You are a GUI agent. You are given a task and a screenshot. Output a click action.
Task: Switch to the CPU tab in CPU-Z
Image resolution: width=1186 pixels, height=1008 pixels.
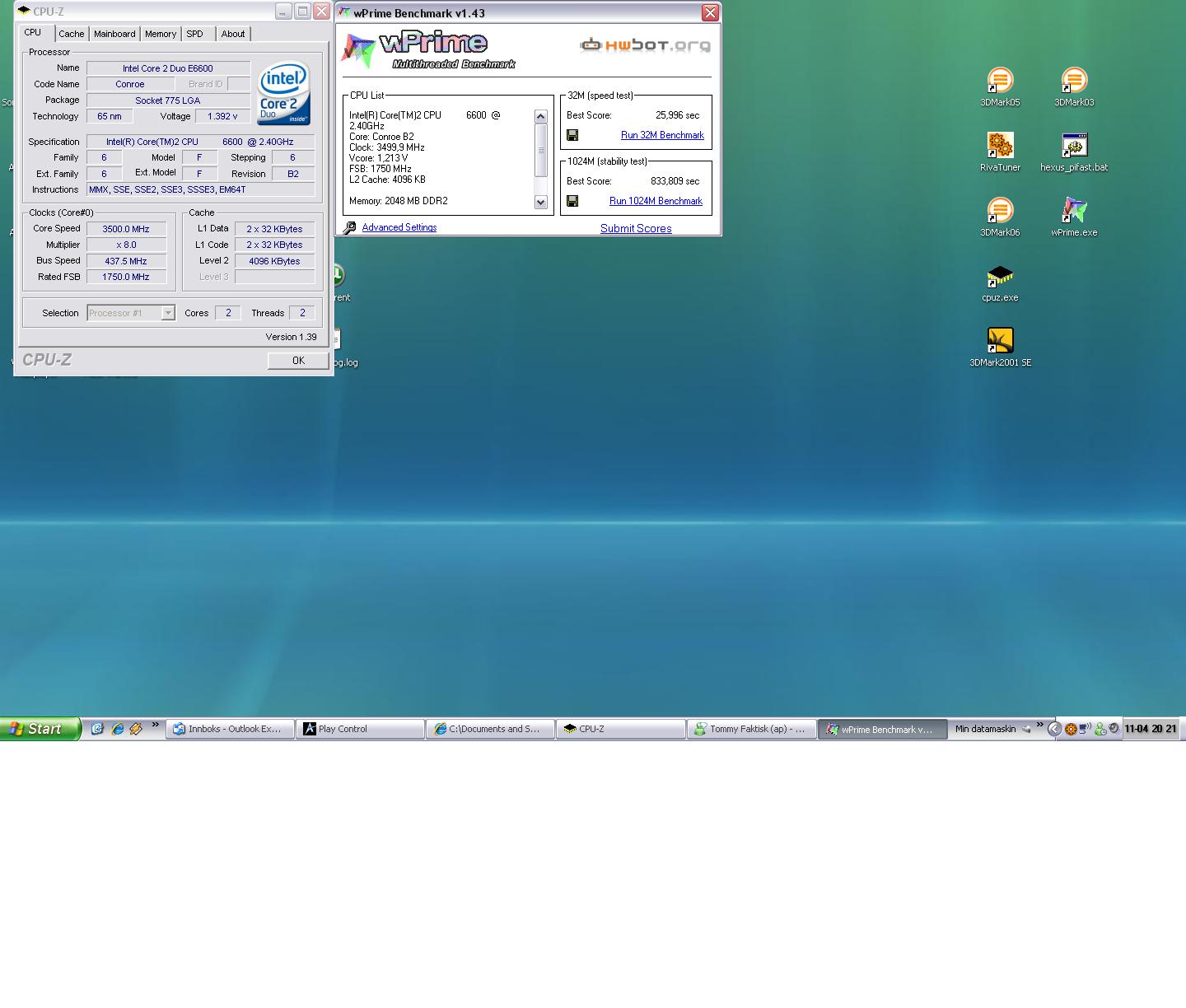pos(33,33)
